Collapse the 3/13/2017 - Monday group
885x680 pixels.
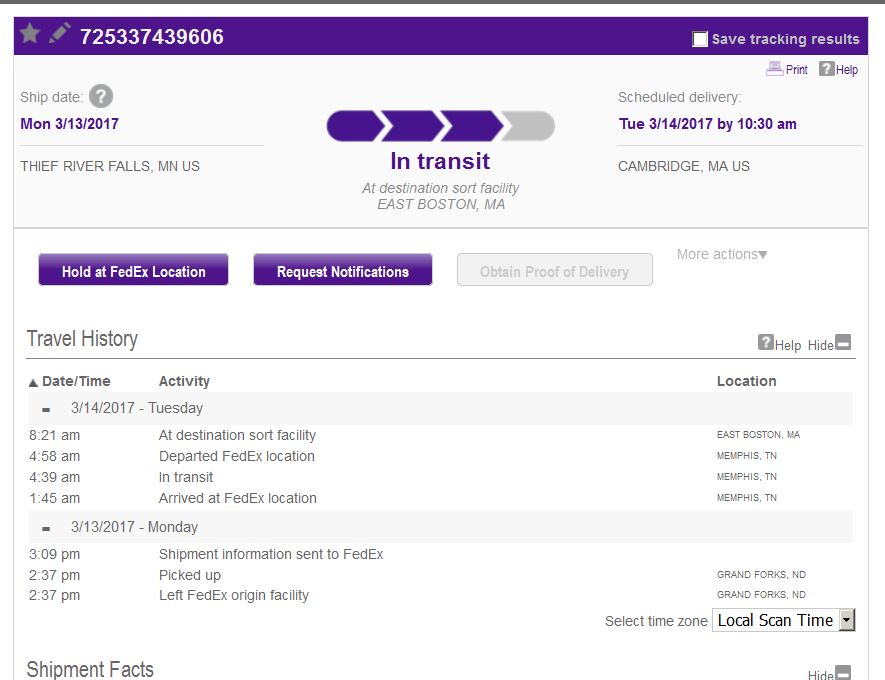(46, 528)
